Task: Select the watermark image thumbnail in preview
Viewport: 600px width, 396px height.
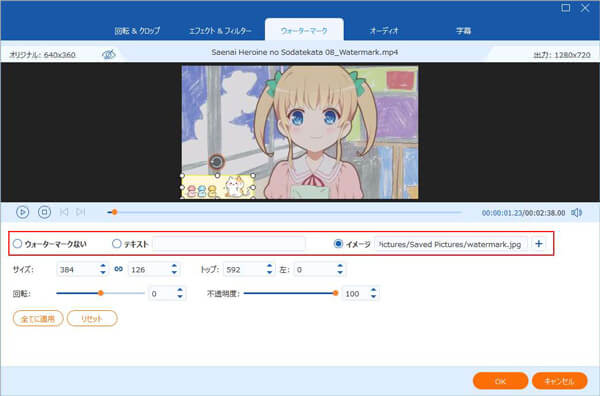Action: [x=218, y=187]
